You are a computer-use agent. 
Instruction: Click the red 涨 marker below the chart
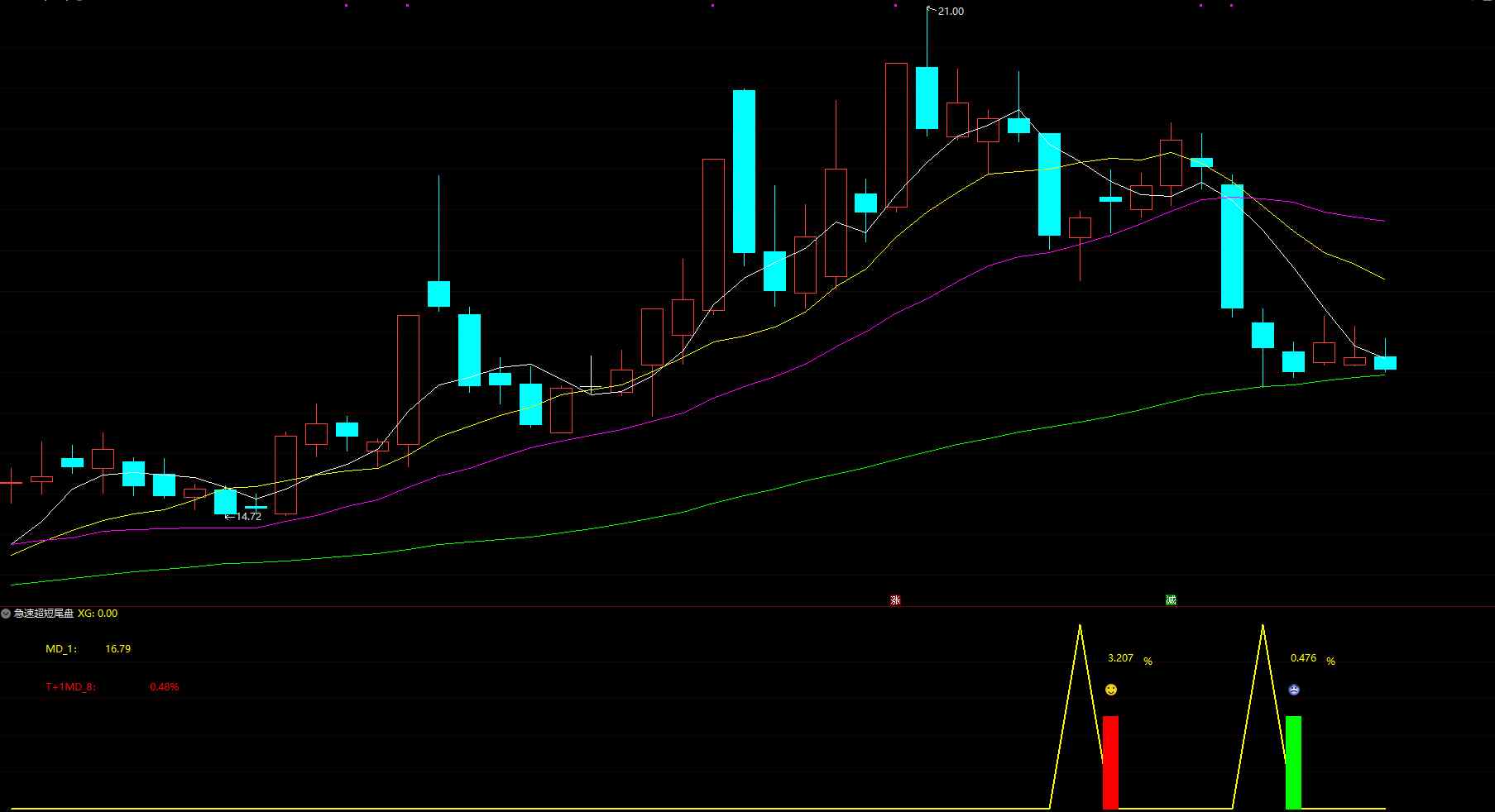895,599
